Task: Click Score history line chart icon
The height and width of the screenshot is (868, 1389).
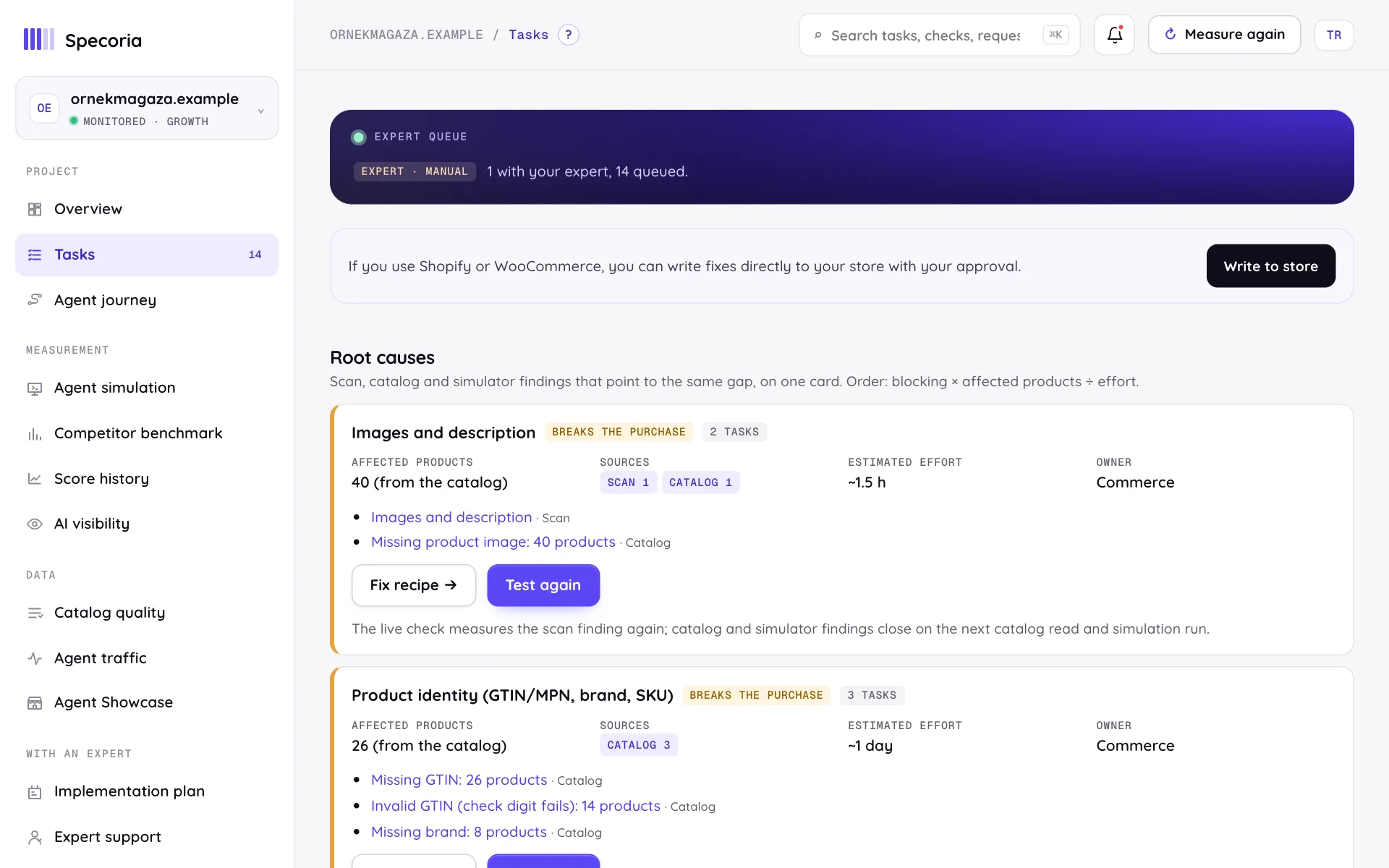Action: click(x=35, y=479)
